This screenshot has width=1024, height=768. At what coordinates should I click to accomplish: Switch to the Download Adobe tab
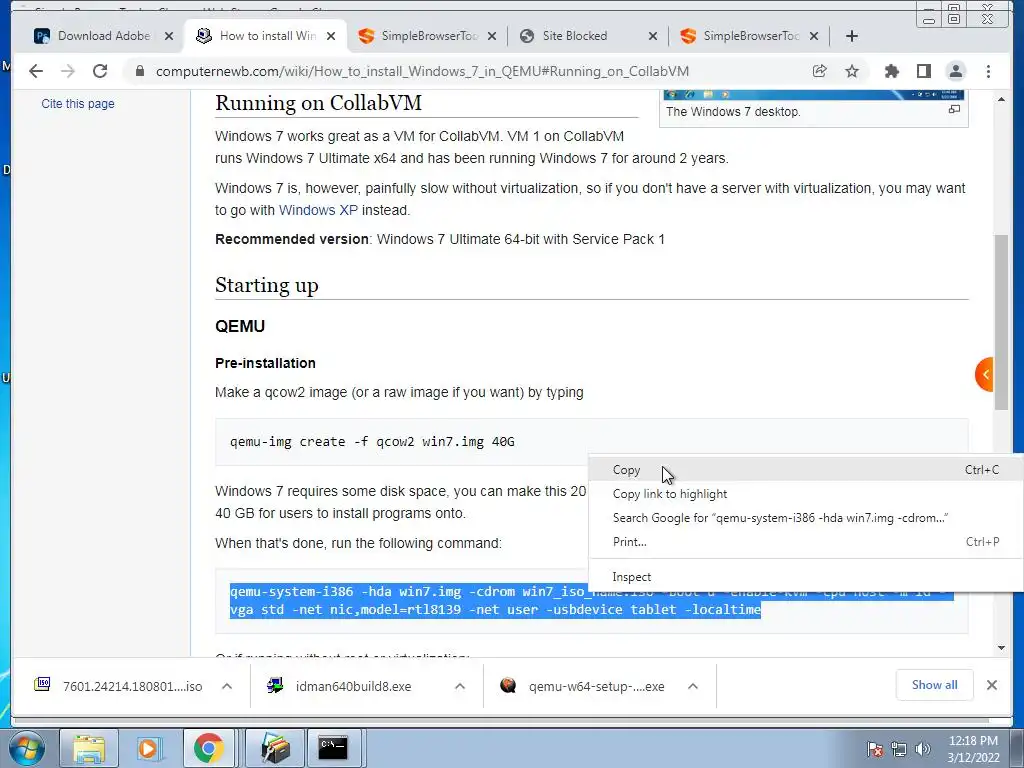pos(102,36)
